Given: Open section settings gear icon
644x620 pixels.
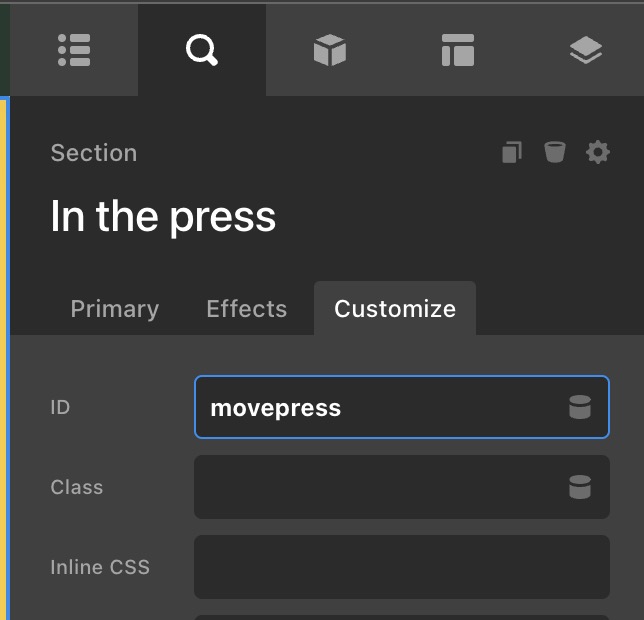Looking at the screenshot, I should click(x=598, y=152).
